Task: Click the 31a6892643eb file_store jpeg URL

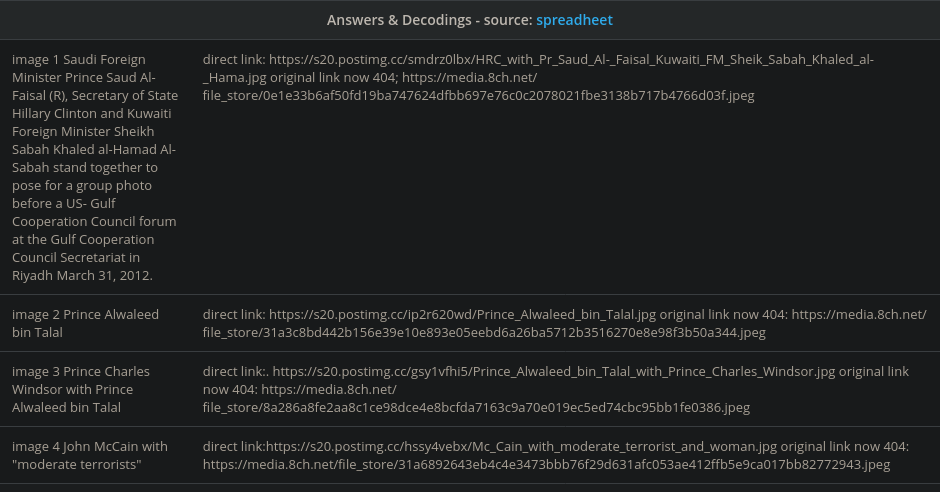Action: point(546,465)
